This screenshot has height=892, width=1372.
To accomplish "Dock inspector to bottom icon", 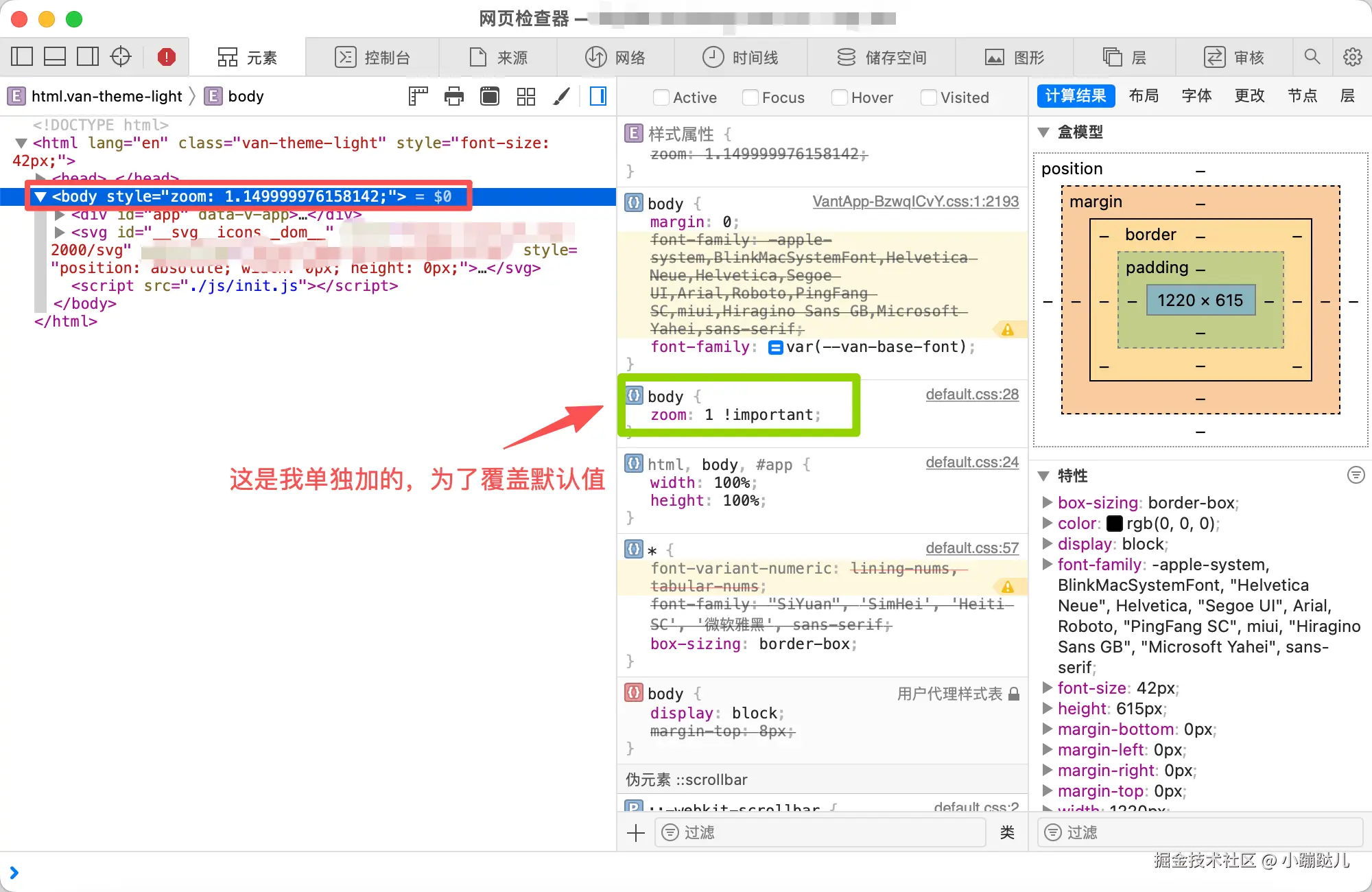I will point(55,57).
